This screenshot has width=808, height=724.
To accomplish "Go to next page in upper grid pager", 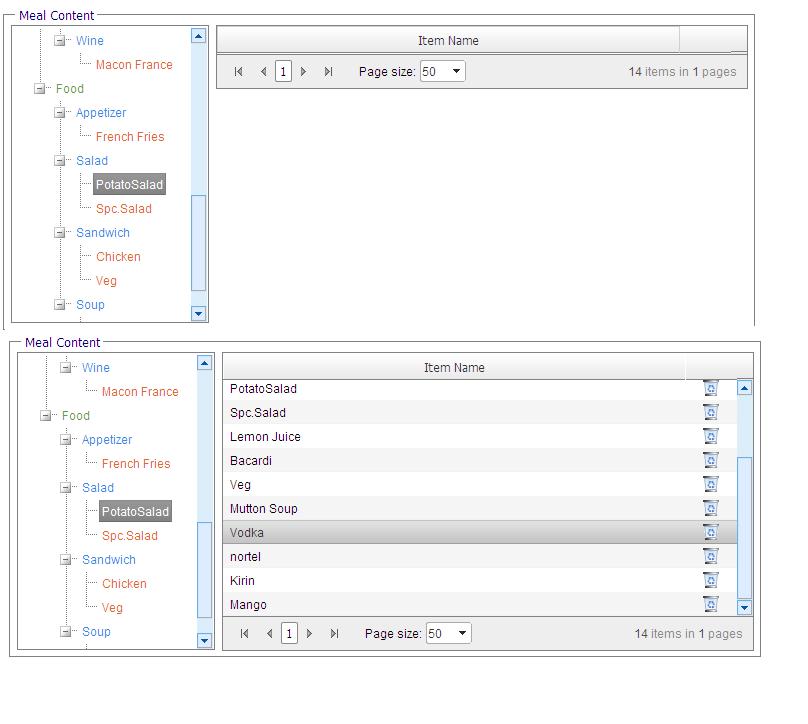I will [x=304, y=72].
